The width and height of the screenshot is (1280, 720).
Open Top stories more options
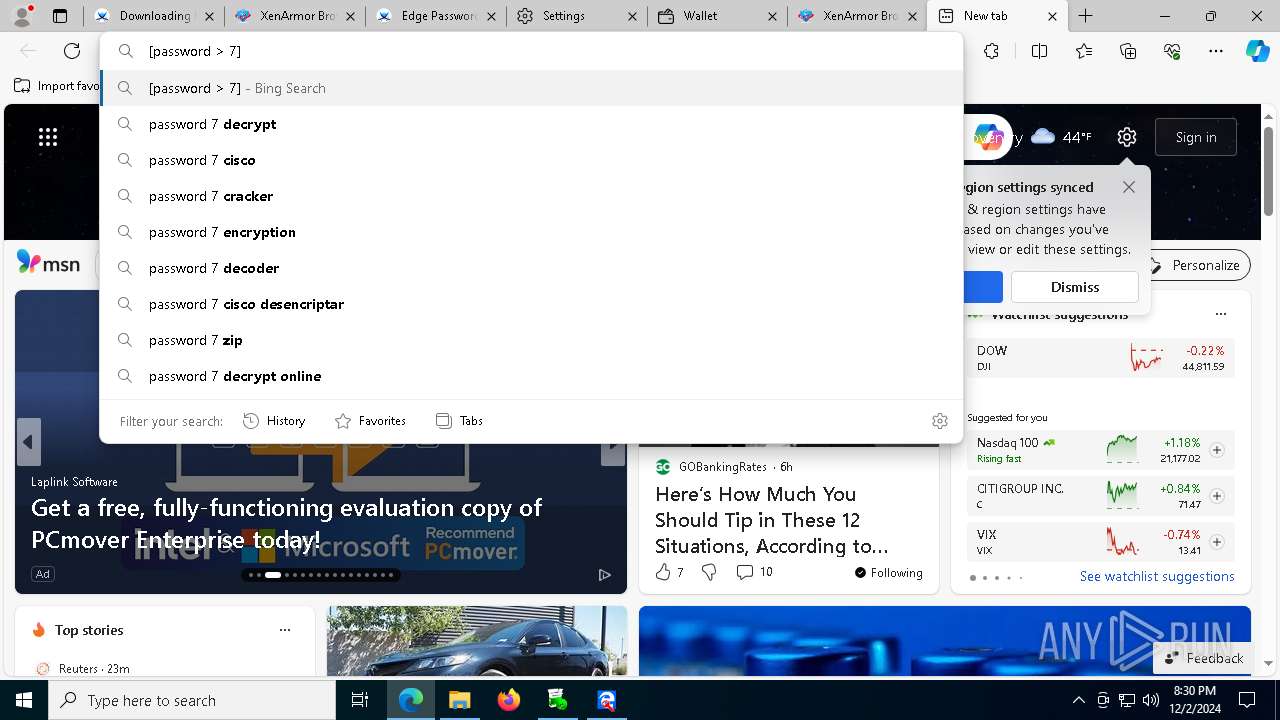(285, 630)
